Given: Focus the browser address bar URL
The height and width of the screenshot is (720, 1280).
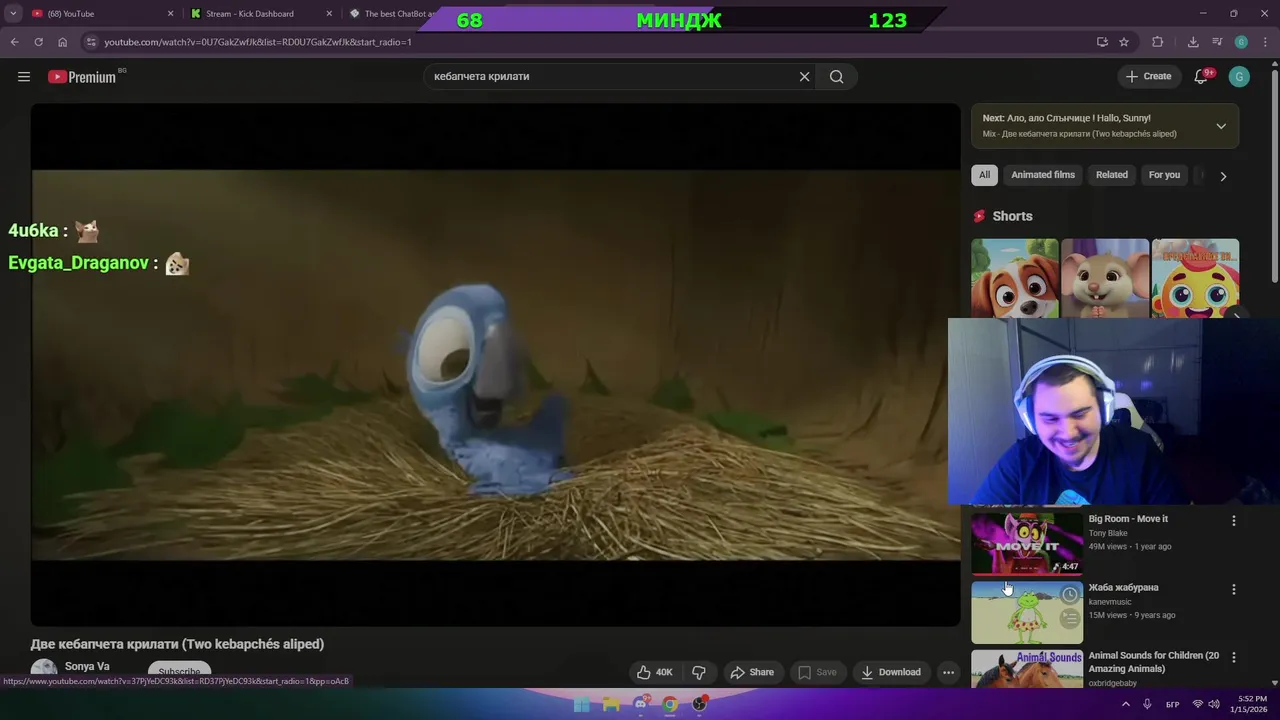Looking at the screenshot, I should point(258,42).
